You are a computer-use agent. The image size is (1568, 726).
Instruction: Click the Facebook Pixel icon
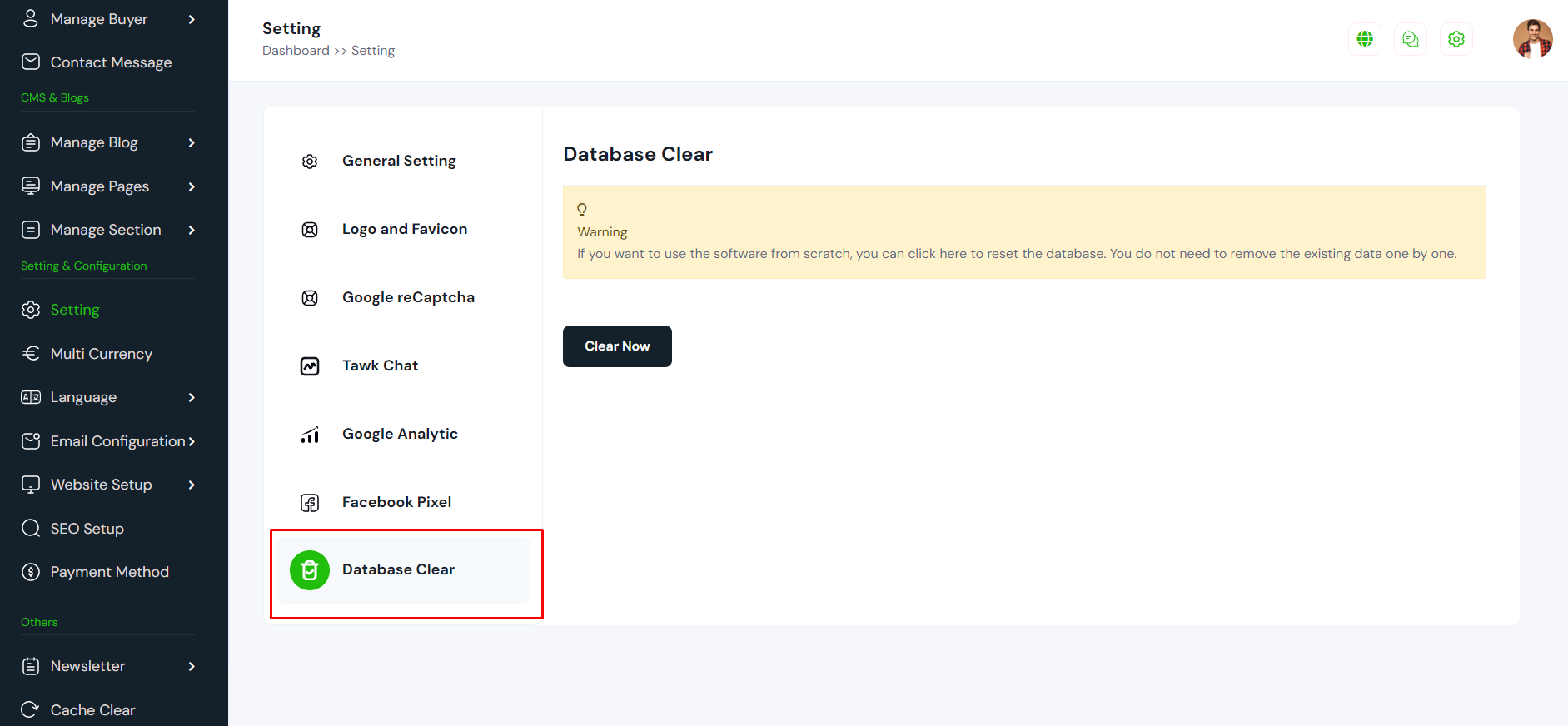point(310,503)
